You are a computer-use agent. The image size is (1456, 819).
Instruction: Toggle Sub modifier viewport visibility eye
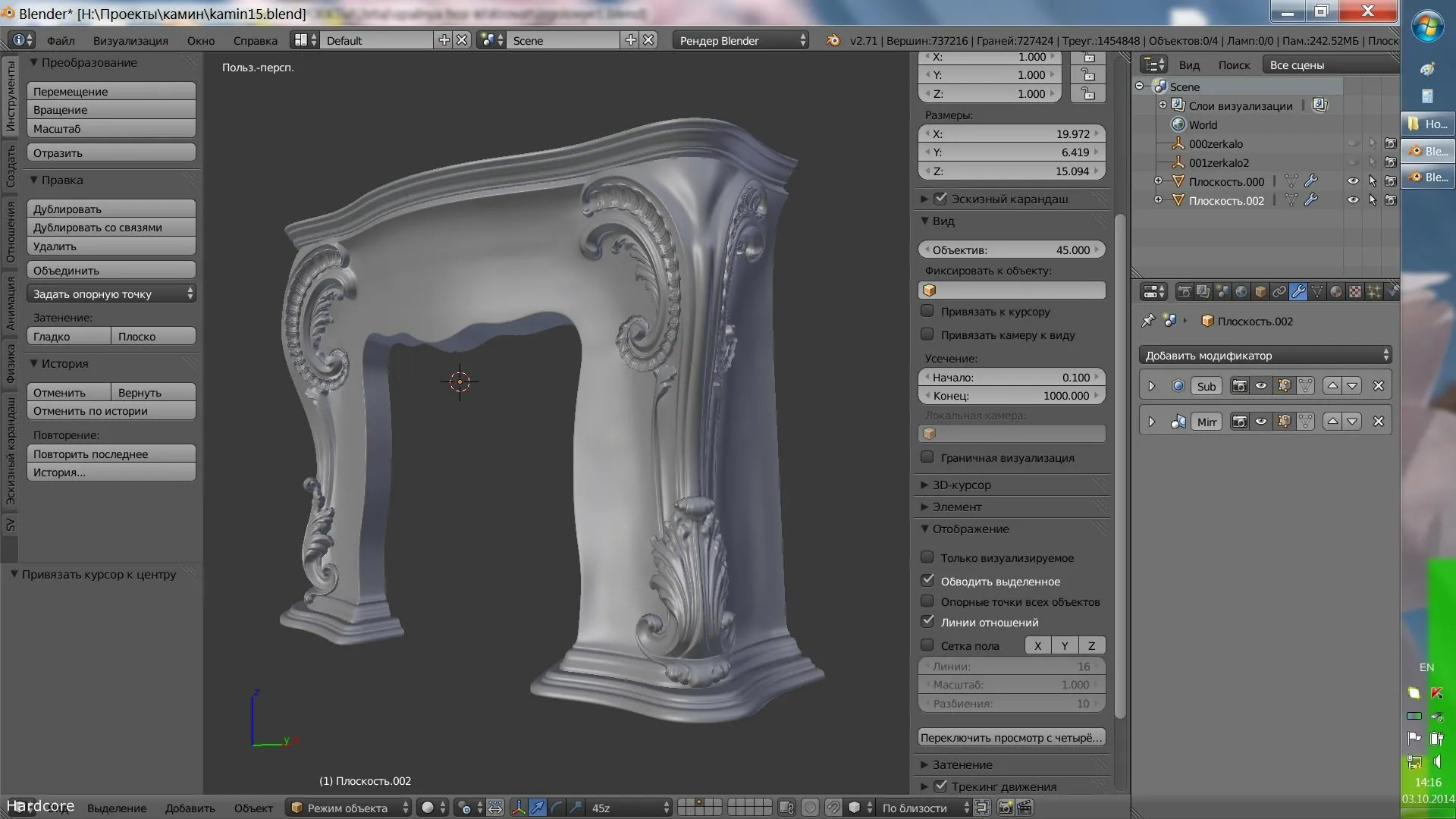click(x=1261, y=386)
